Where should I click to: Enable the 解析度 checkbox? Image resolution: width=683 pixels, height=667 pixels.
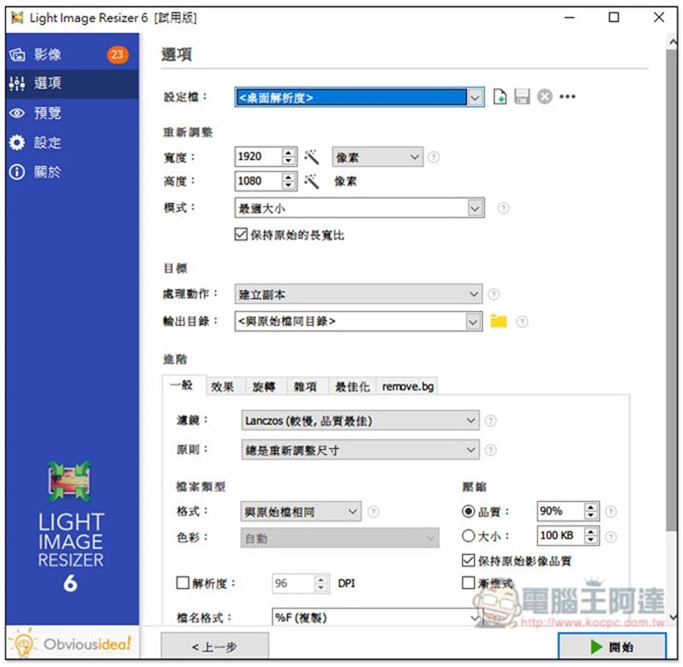click(182, 582)
